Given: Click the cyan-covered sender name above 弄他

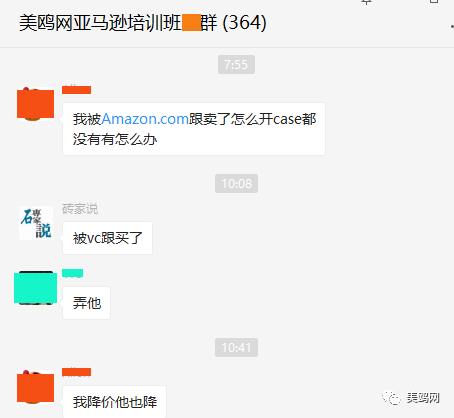Looking at the screenshot, I should pos(72,273).
